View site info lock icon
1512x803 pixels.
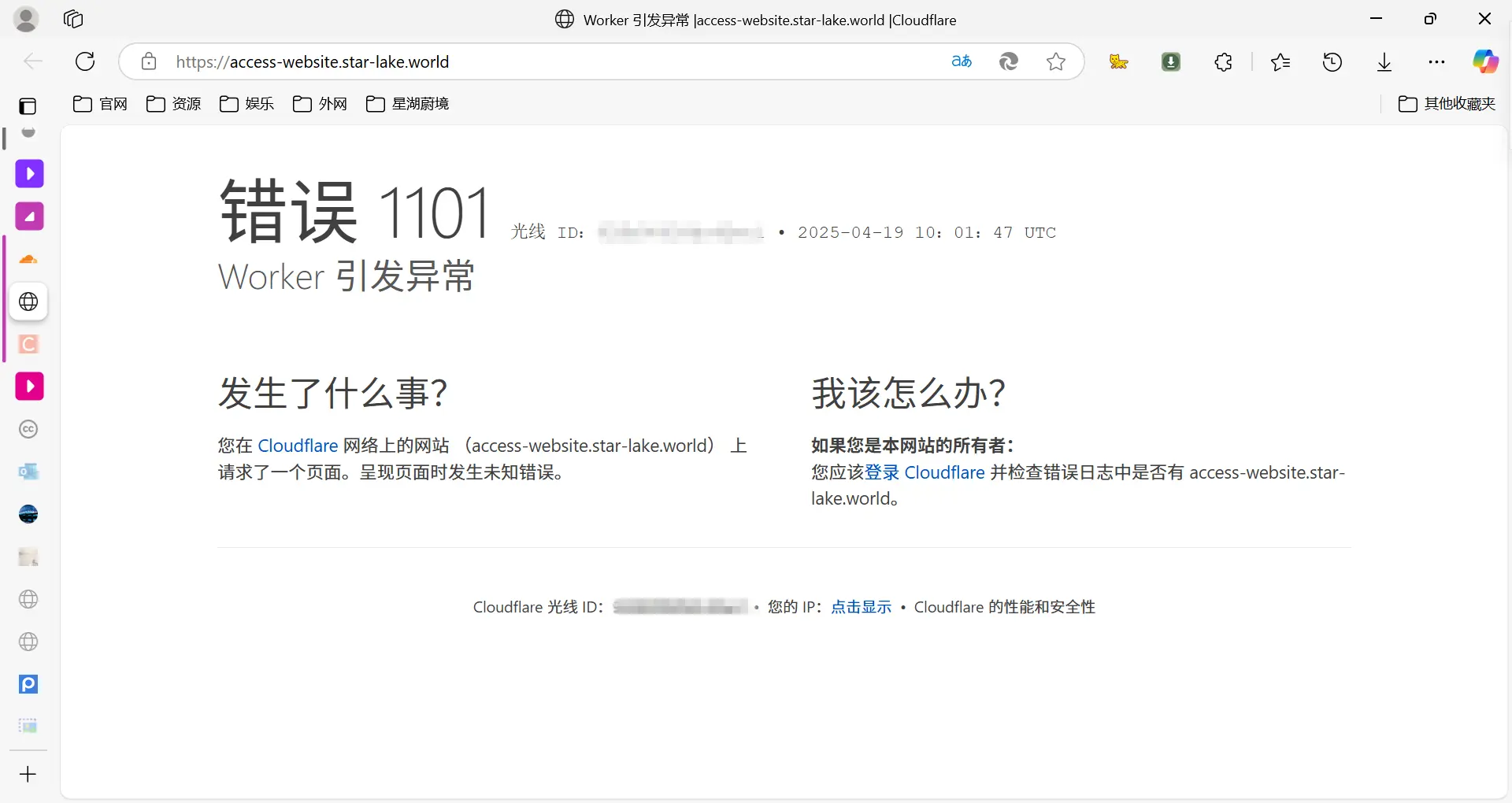[149, 61]
